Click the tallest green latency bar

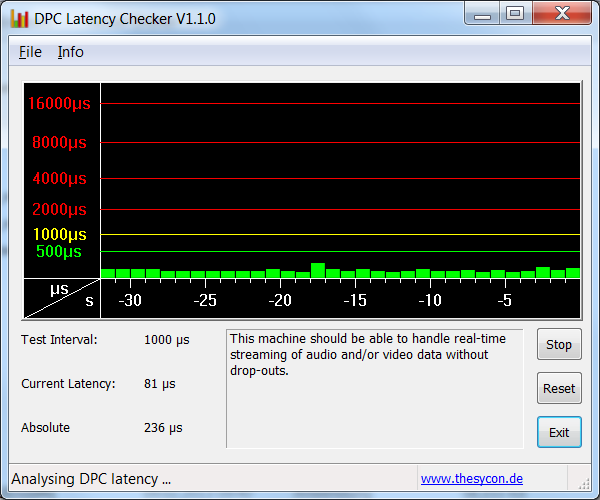[x=318, y=270]
